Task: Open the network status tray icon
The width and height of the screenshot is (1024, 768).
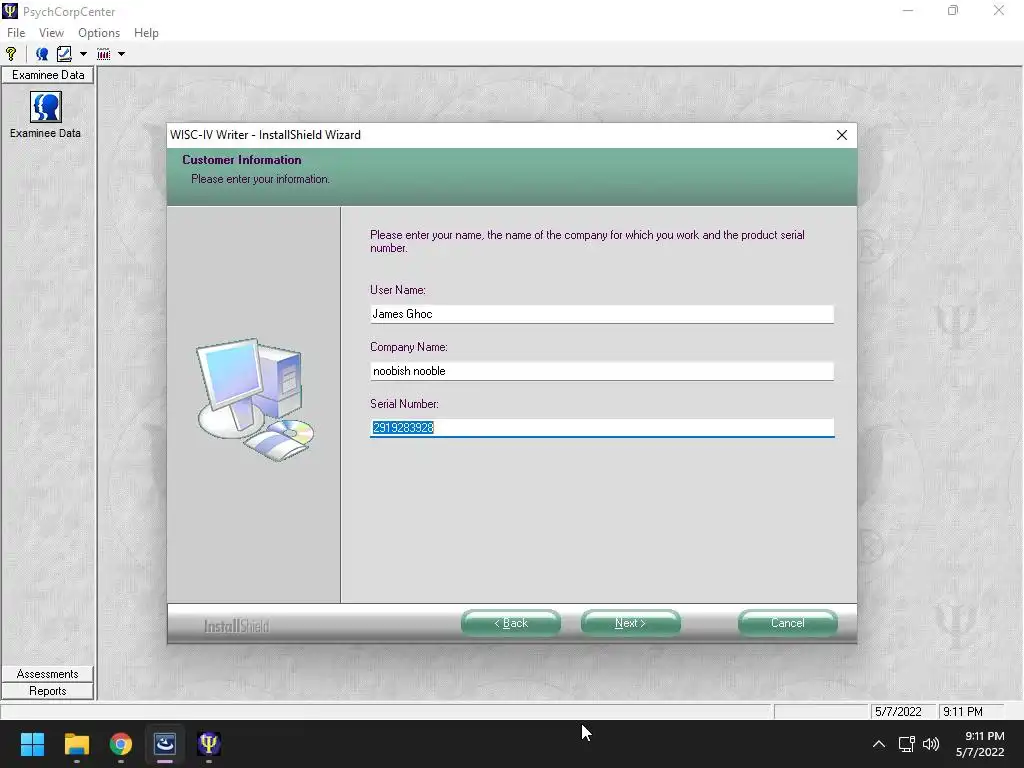Action: (x=906, y=744)
